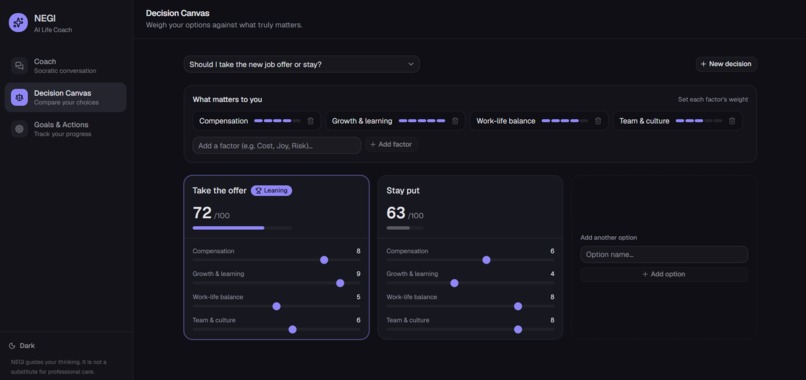This screenshot has height=380, width=806.
Task: Click the NEGI sparkle logo icon
Action: [18, 23]
